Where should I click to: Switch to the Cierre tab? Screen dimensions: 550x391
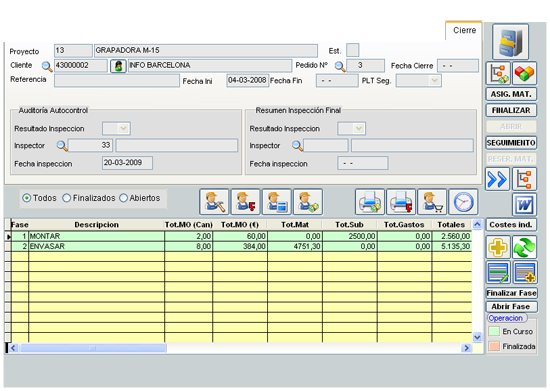pos(464,31)
